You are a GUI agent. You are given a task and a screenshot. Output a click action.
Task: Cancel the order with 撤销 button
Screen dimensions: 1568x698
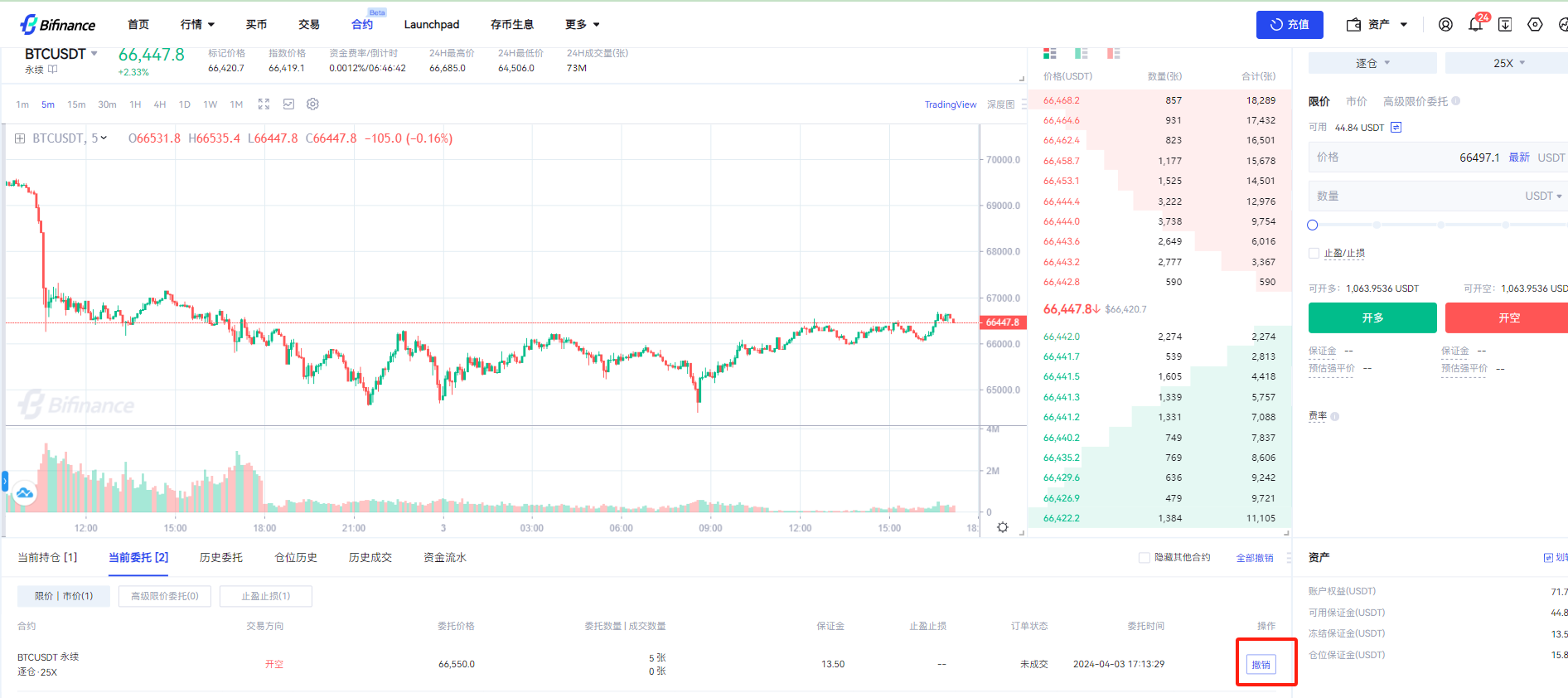(x=1261, y=665)
